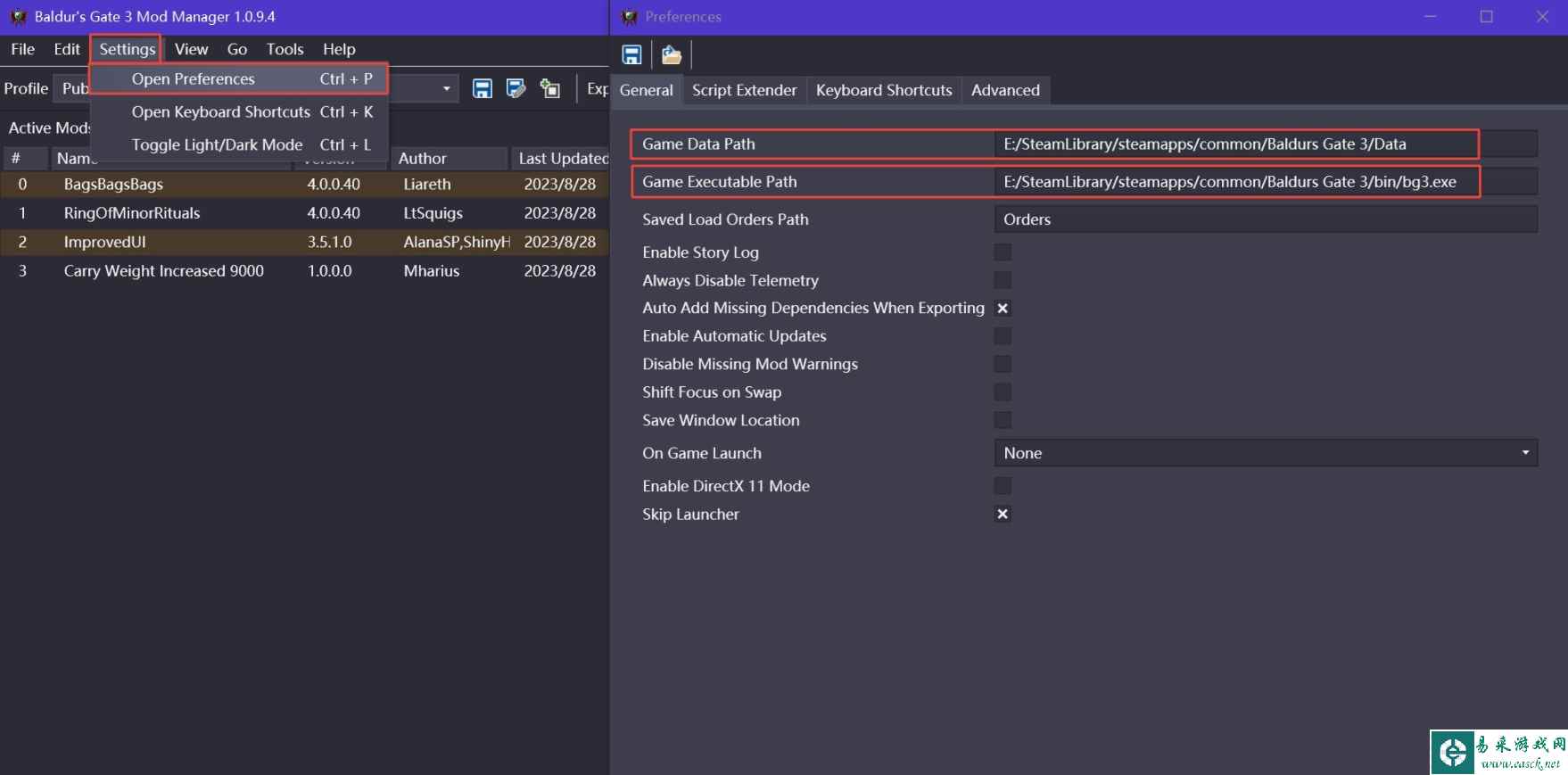
Task: Select Open Preferences menu entry
Action: [239, 78]
